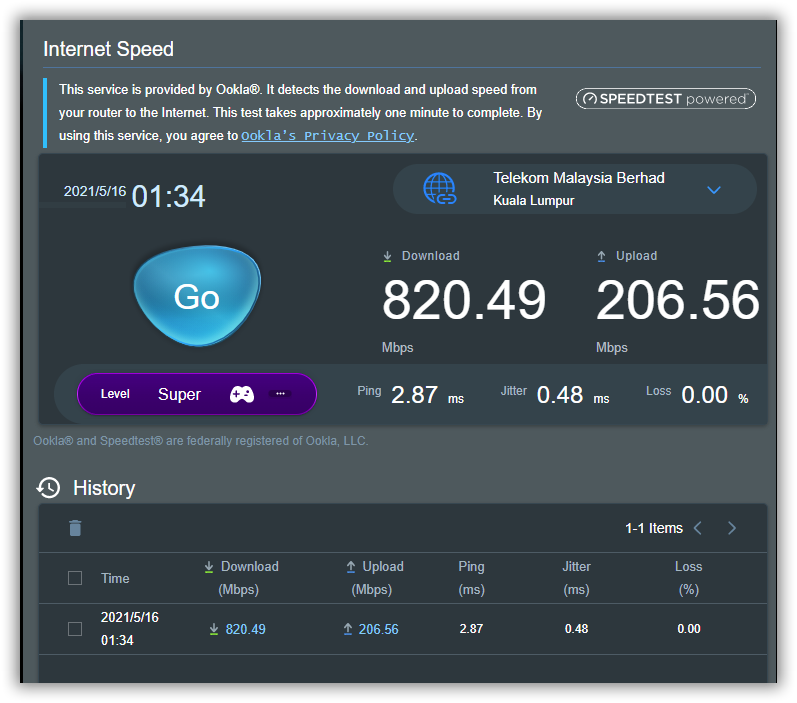The height and width of the screenshot is (703, 797).
Task: Click the 1-1 Items pagination text
Action: (654, 528)
